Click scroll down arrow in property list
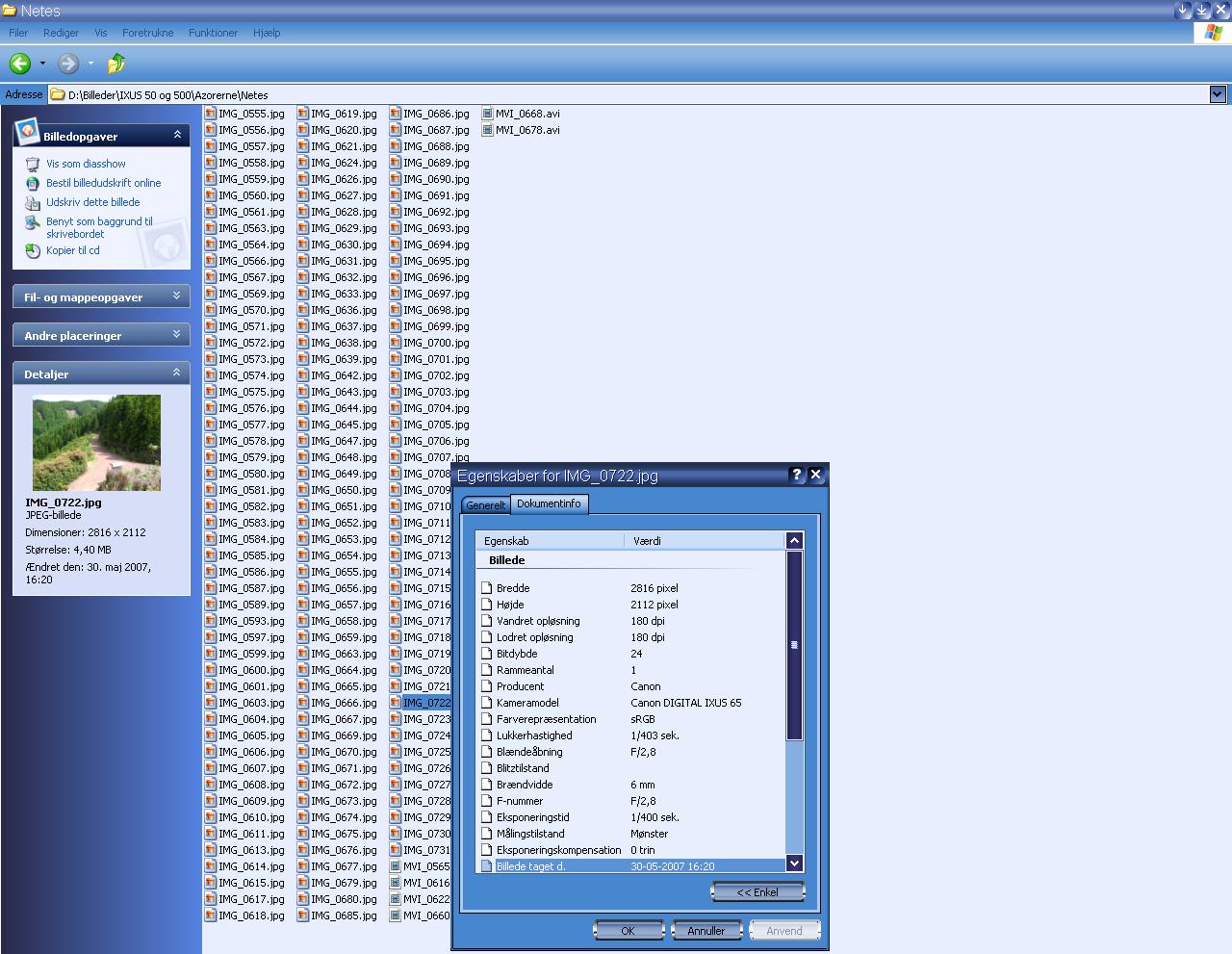This screenshot has height=954, width=1232. coord(795,864)
